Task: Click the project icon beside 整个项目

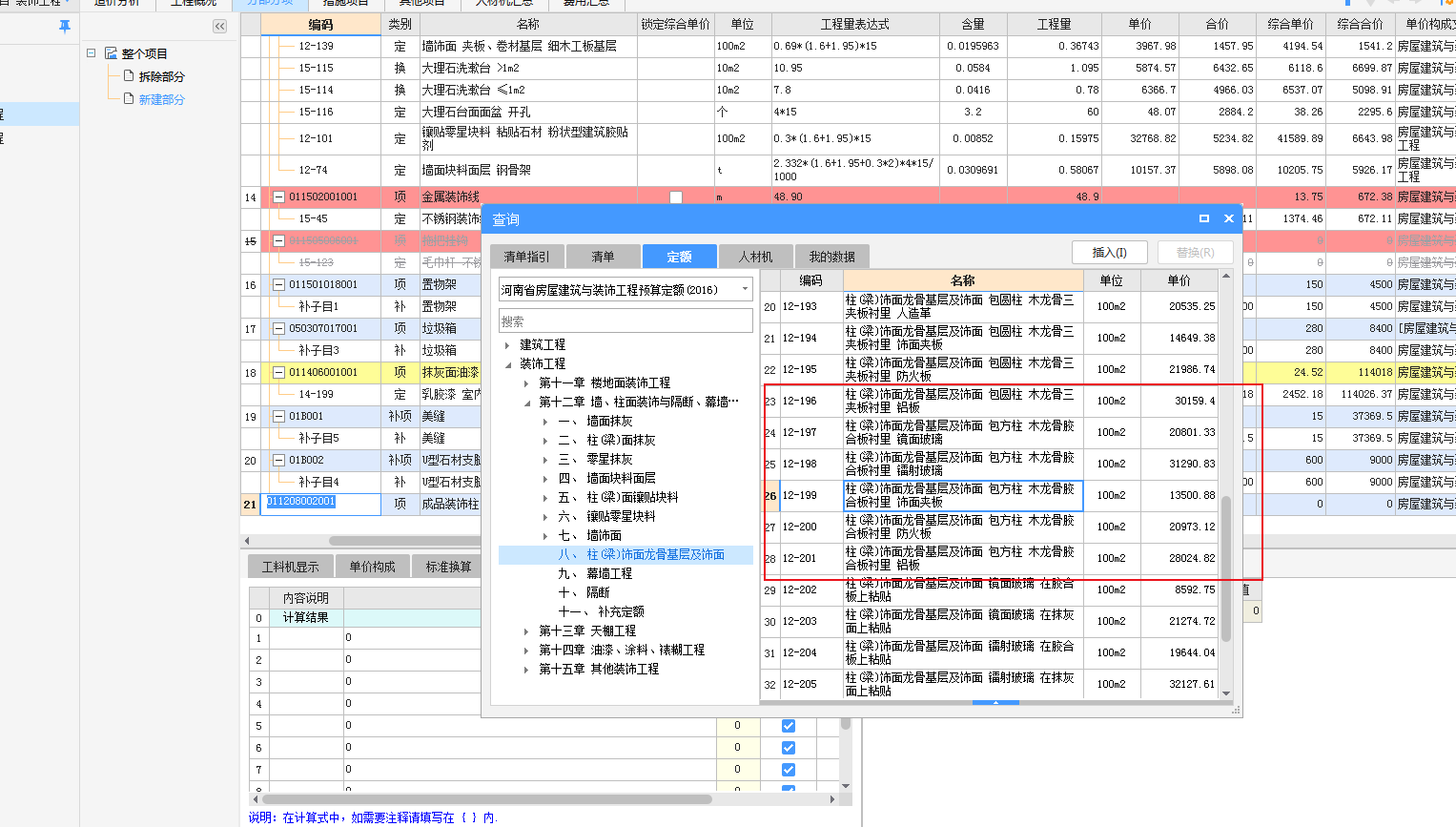Action: pos(111,53)
